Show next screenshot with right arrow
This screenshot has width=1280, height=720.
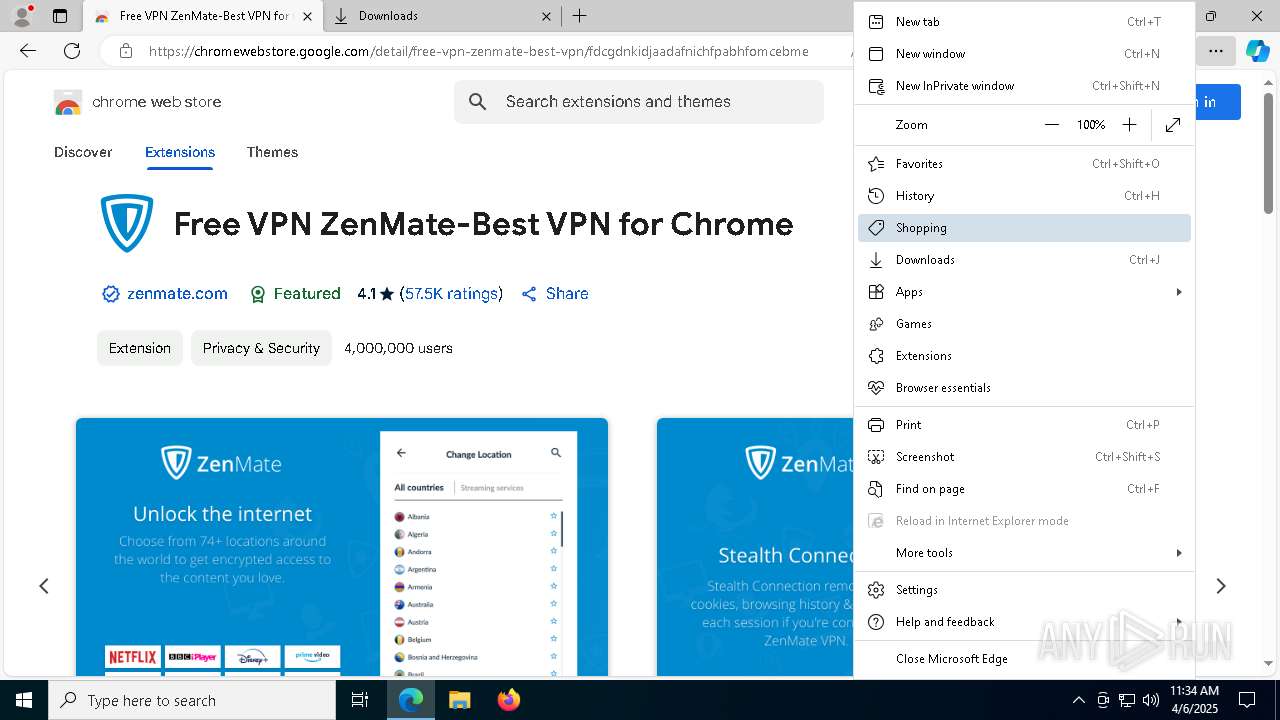[x=1221, y=586]
